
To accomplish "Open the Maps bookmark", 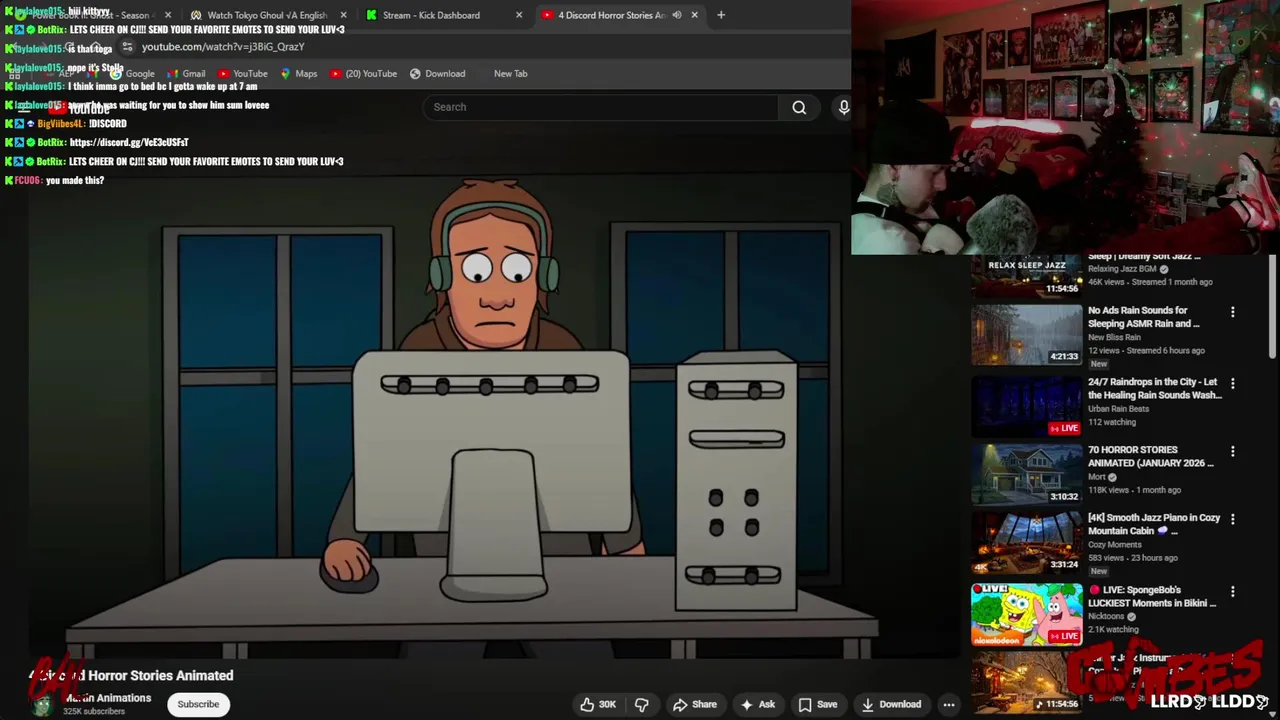I will pos(298,73).
